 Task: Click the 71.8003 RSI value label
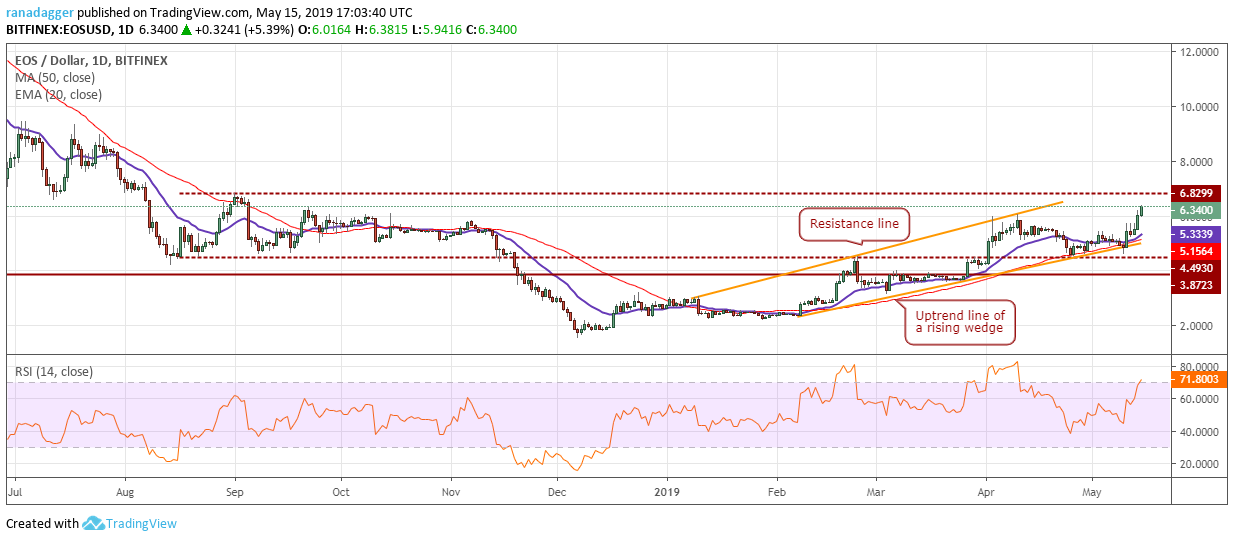click(1198, 381)
